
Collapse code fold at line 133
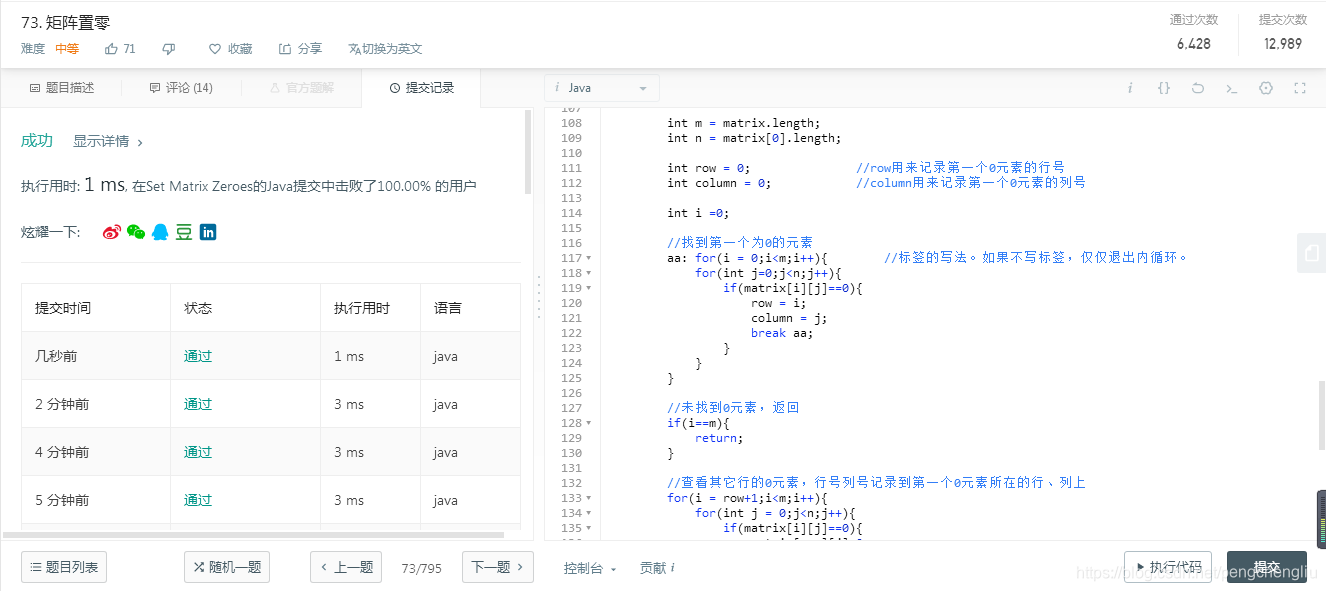click(588, 498)
